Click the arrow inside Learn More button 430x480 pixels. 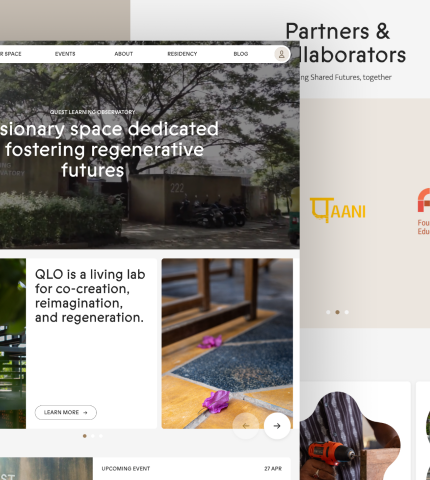85,413
